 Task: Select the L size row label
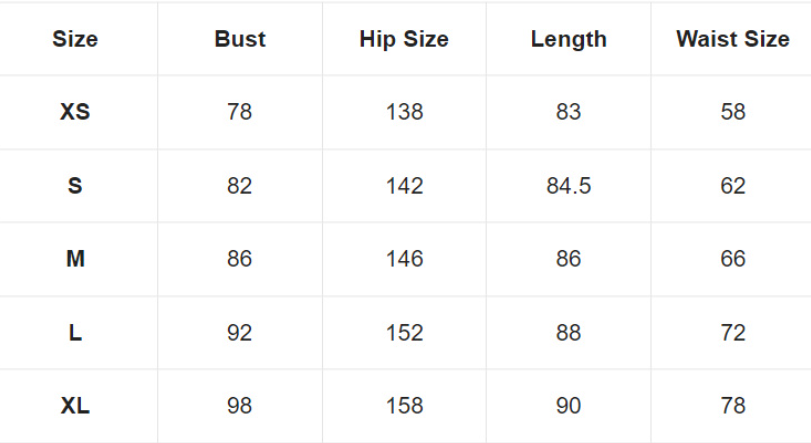click(75, 333)
